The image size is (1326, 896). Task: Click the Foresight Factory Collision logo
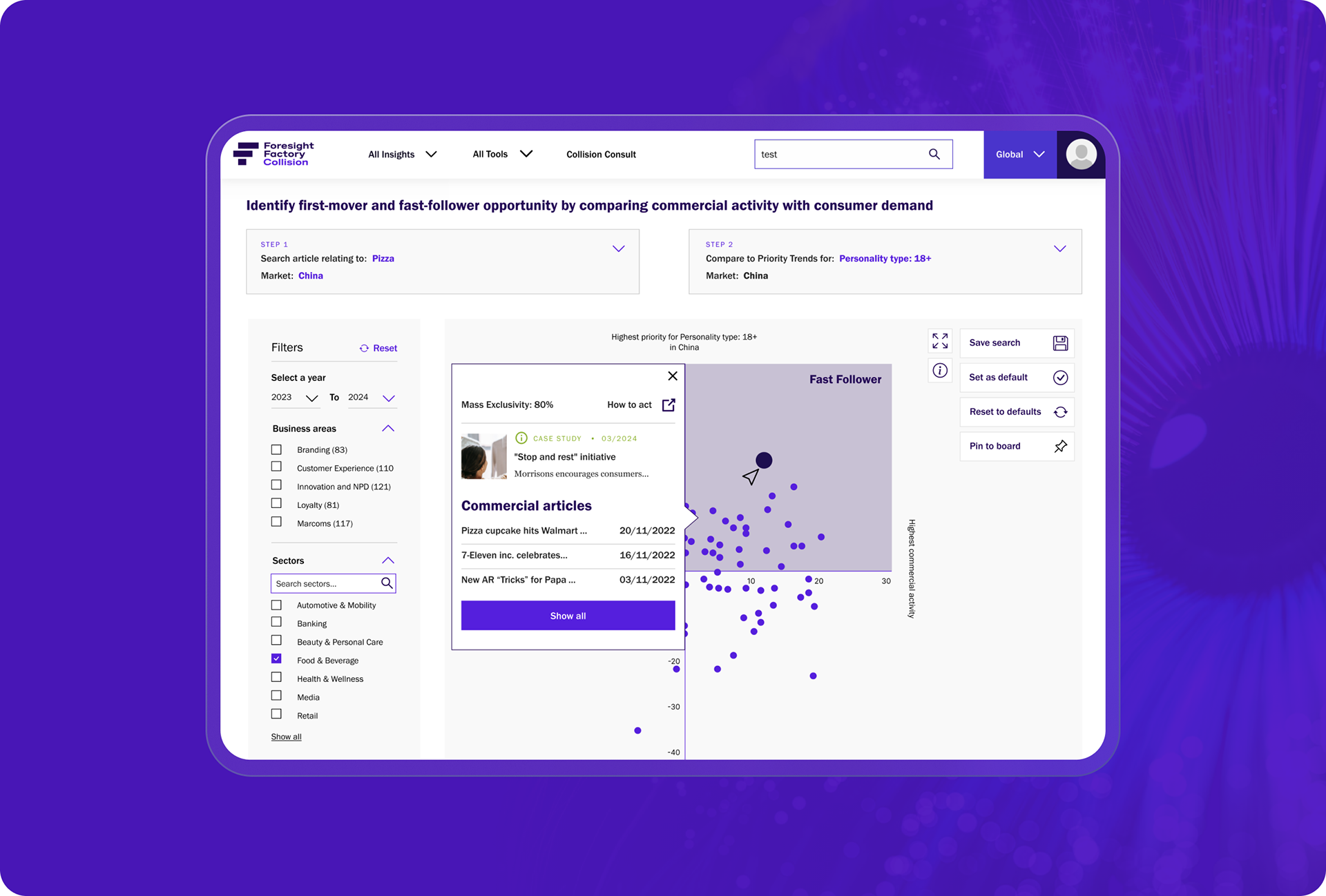273,154
